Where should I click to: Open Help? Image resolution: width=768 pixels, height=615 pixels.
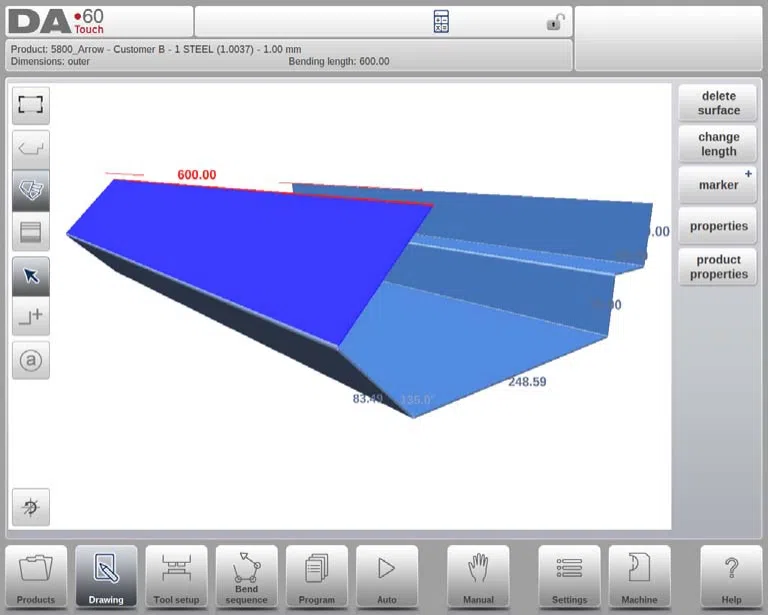(731, 577)
